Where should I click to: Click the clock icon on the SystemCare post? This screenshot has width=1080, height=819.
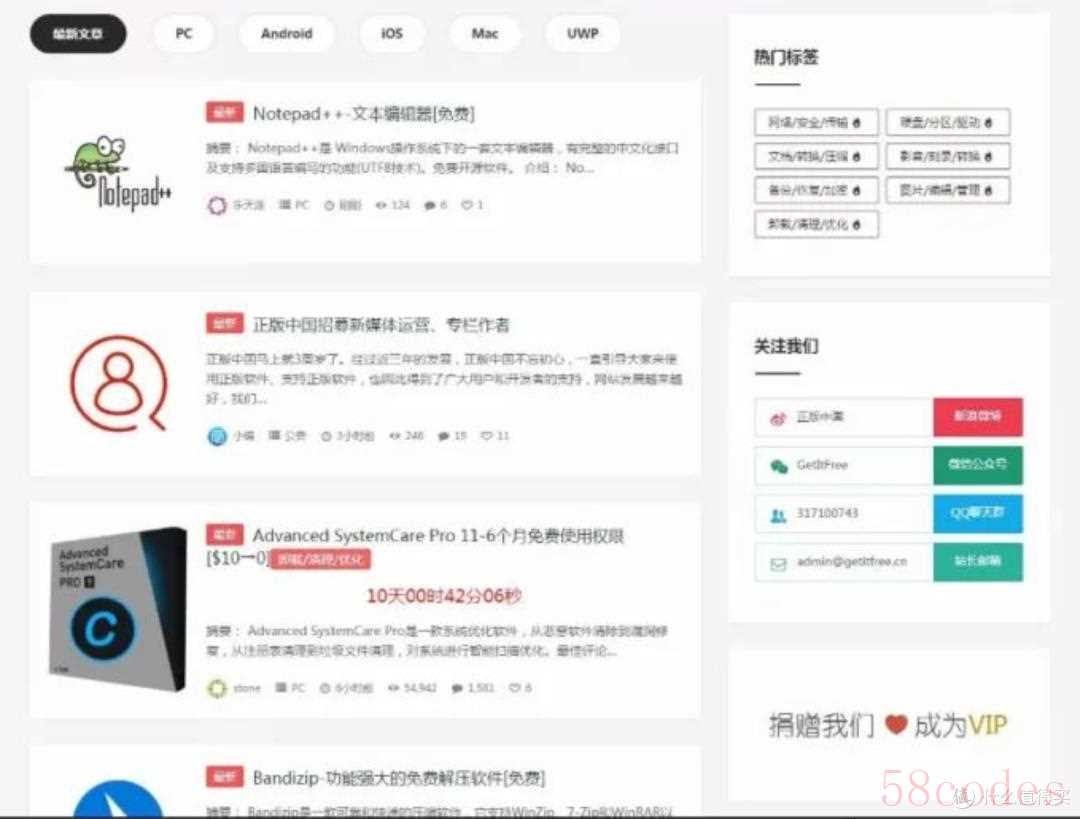click(x=325, y=688)
